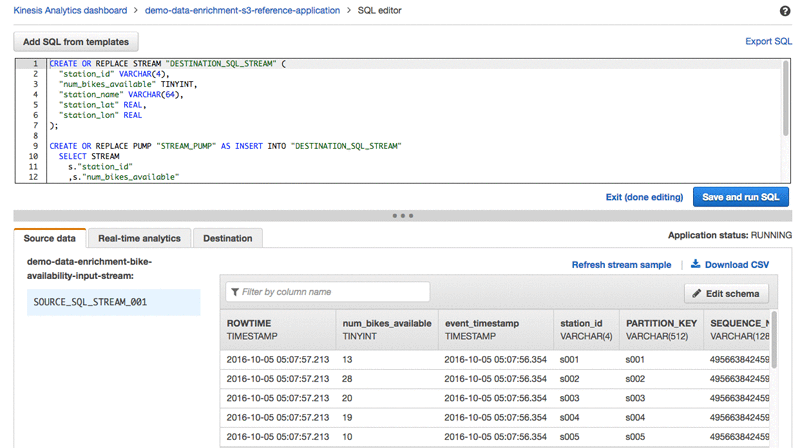Click station_id cell s002
Viewport: 800px width, 448px height.
pos(569,379)
